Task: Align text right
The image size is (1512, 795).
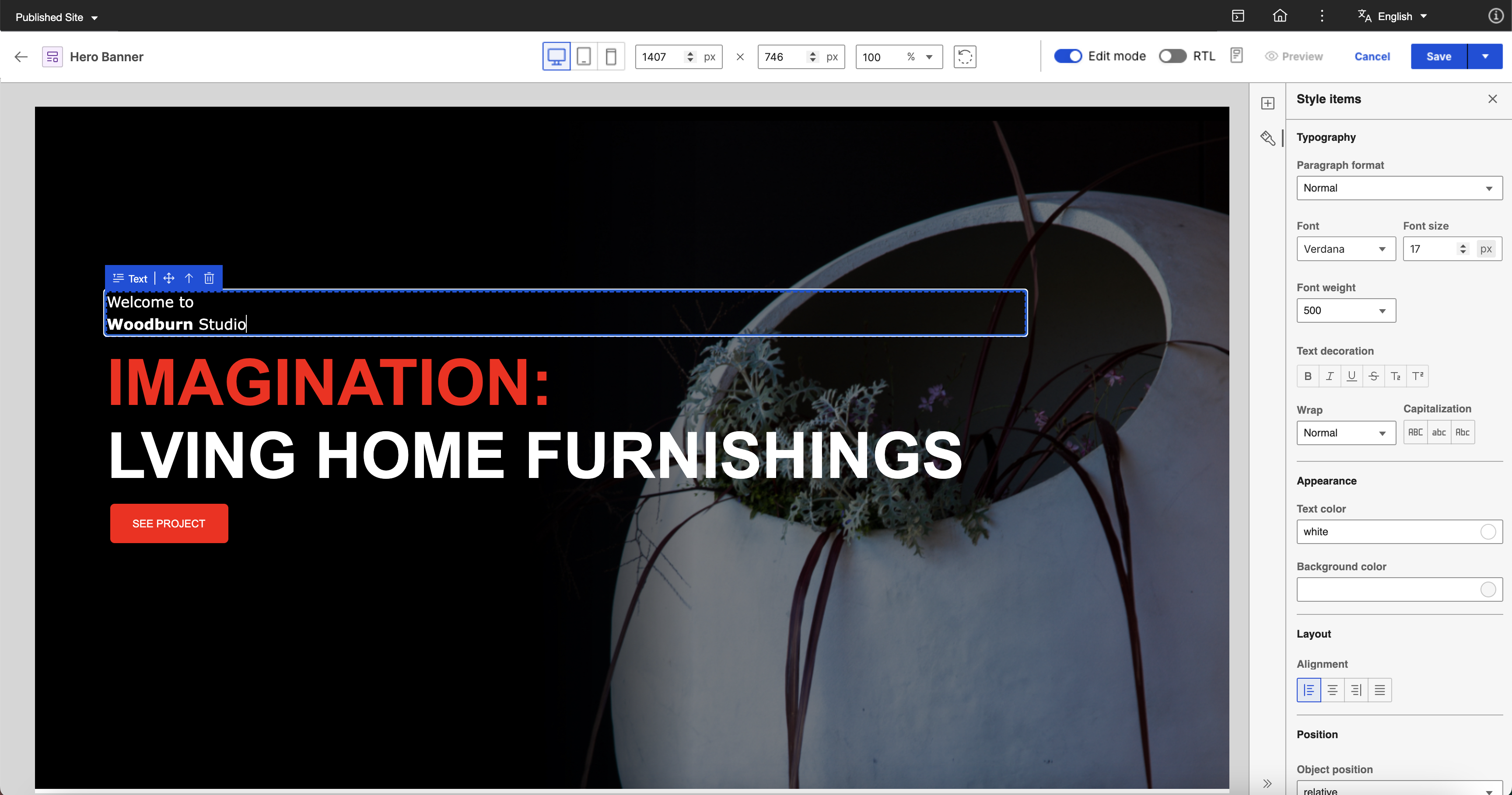Action: (1356, 690)
